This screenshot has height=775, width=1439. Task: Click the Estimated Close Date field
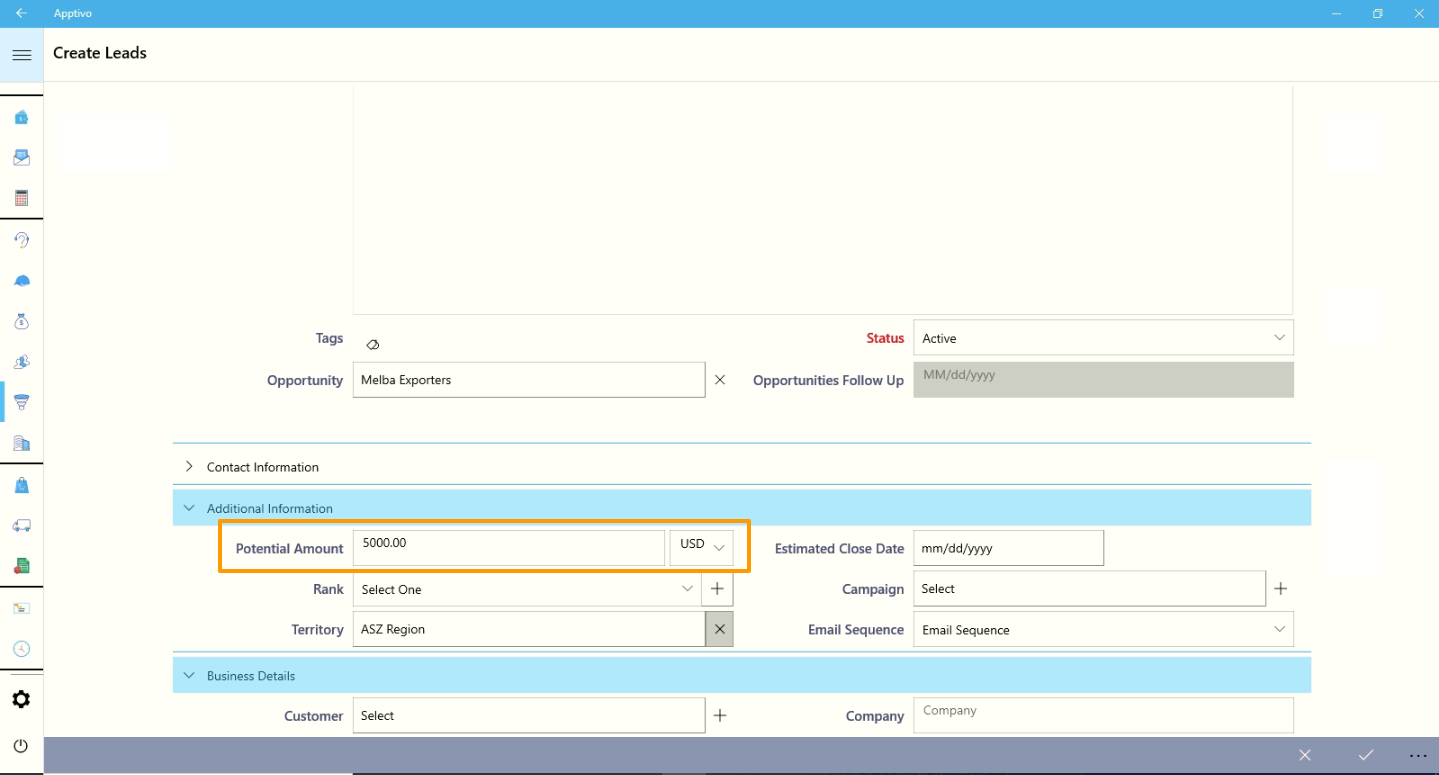[x=1008, y=548]
